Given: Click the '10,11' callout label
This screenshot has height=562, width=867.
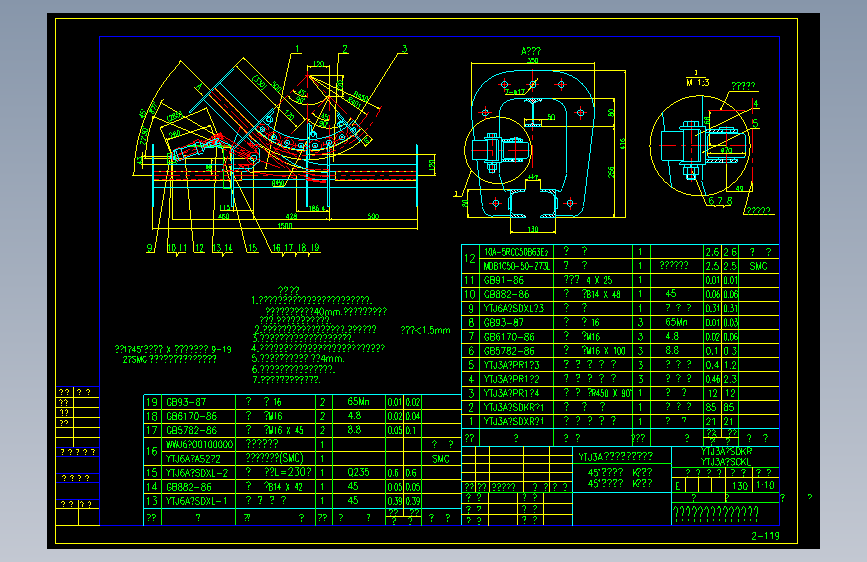Looking at the screenshot, I should coord(177,248).
